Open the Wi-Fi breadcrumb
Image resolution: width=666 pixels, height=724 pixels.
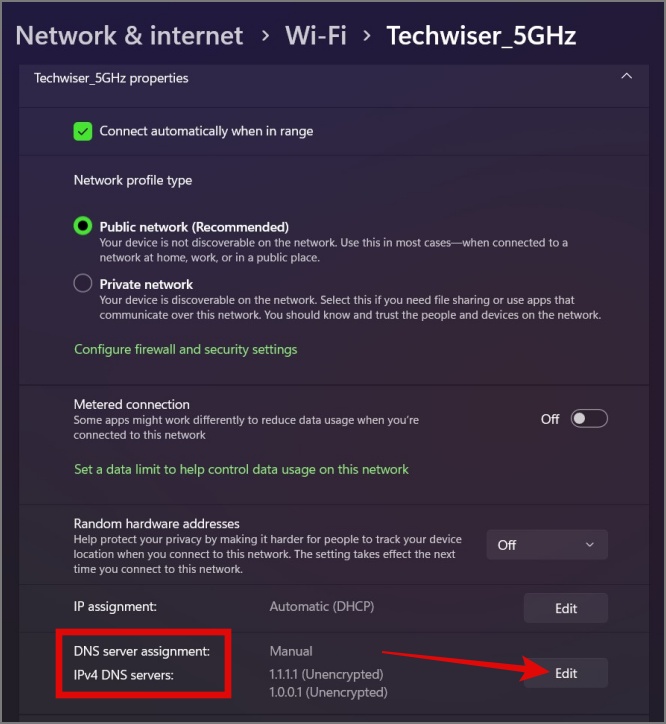coord(315,36)
